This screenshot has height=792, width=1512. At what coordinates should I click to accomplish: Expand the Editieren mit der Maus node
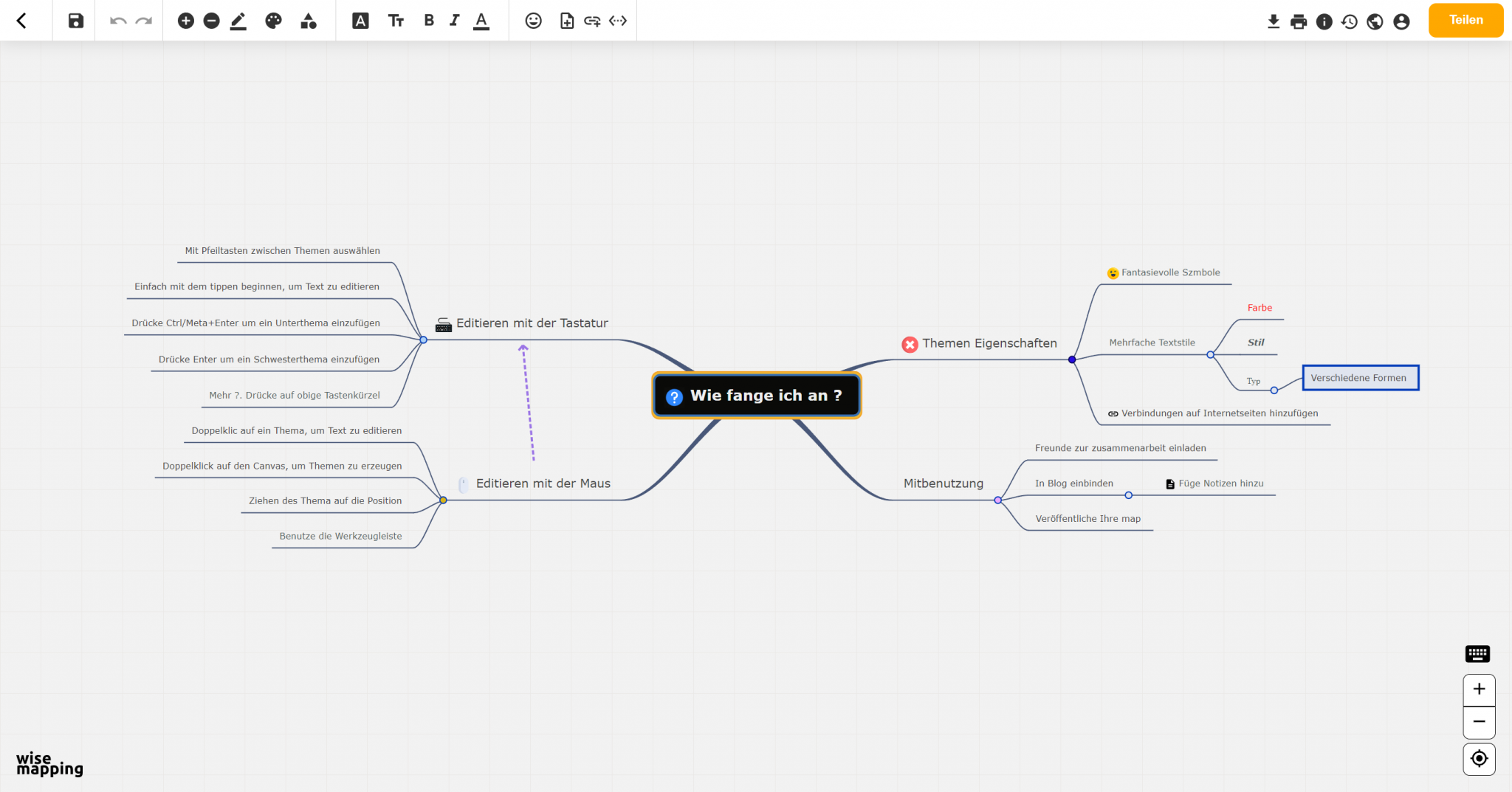pos(443,500)
